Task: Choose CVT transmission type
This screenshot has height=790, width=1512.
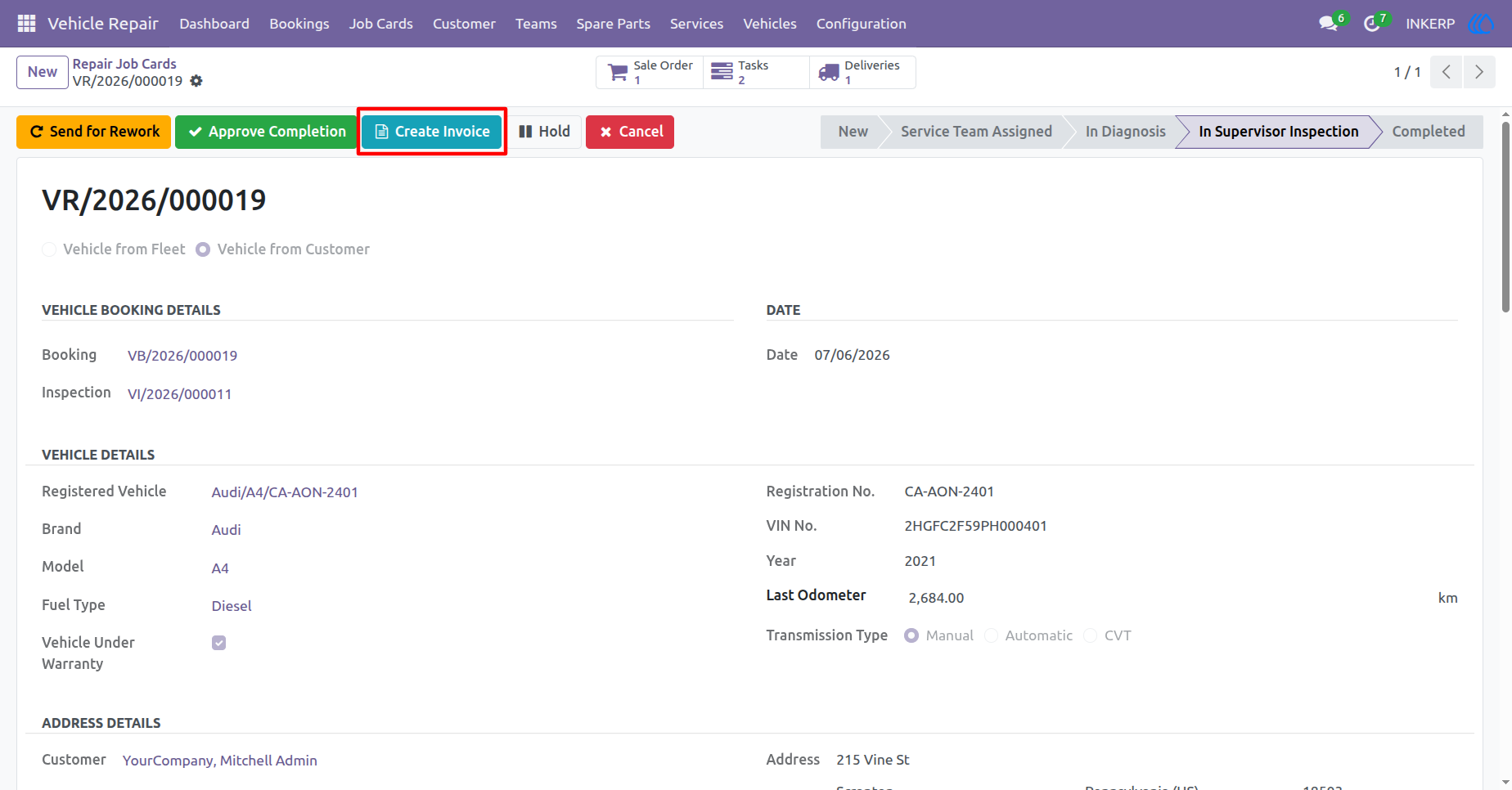Action: pyautogui.click(x=1090, y=635)
